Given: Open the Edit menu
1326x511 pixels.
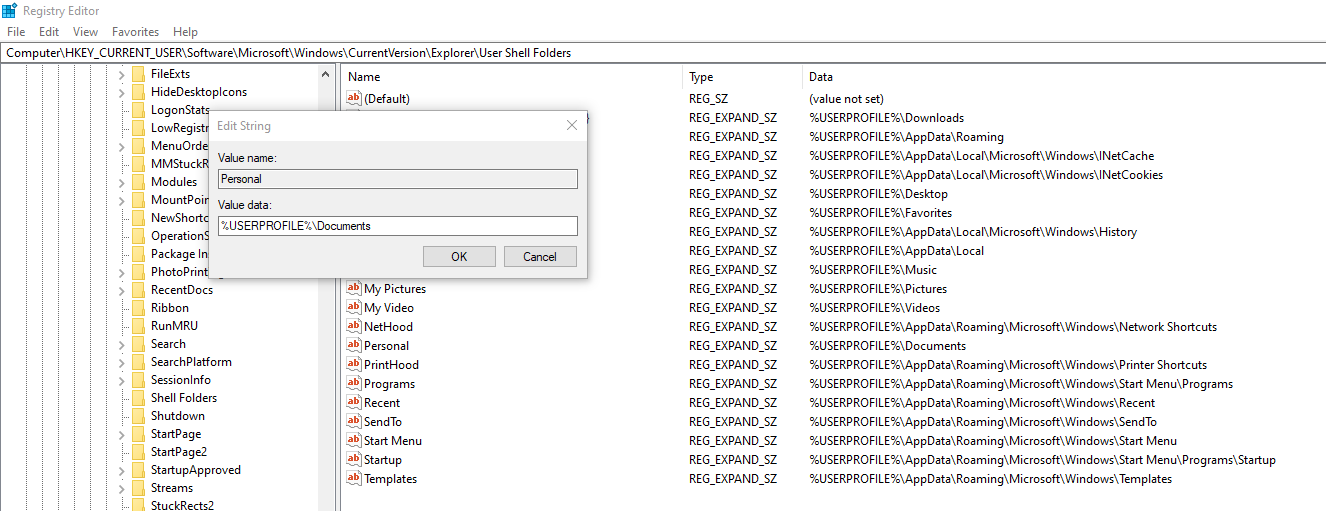Looking at the screenshot, I should pos(49,32).
